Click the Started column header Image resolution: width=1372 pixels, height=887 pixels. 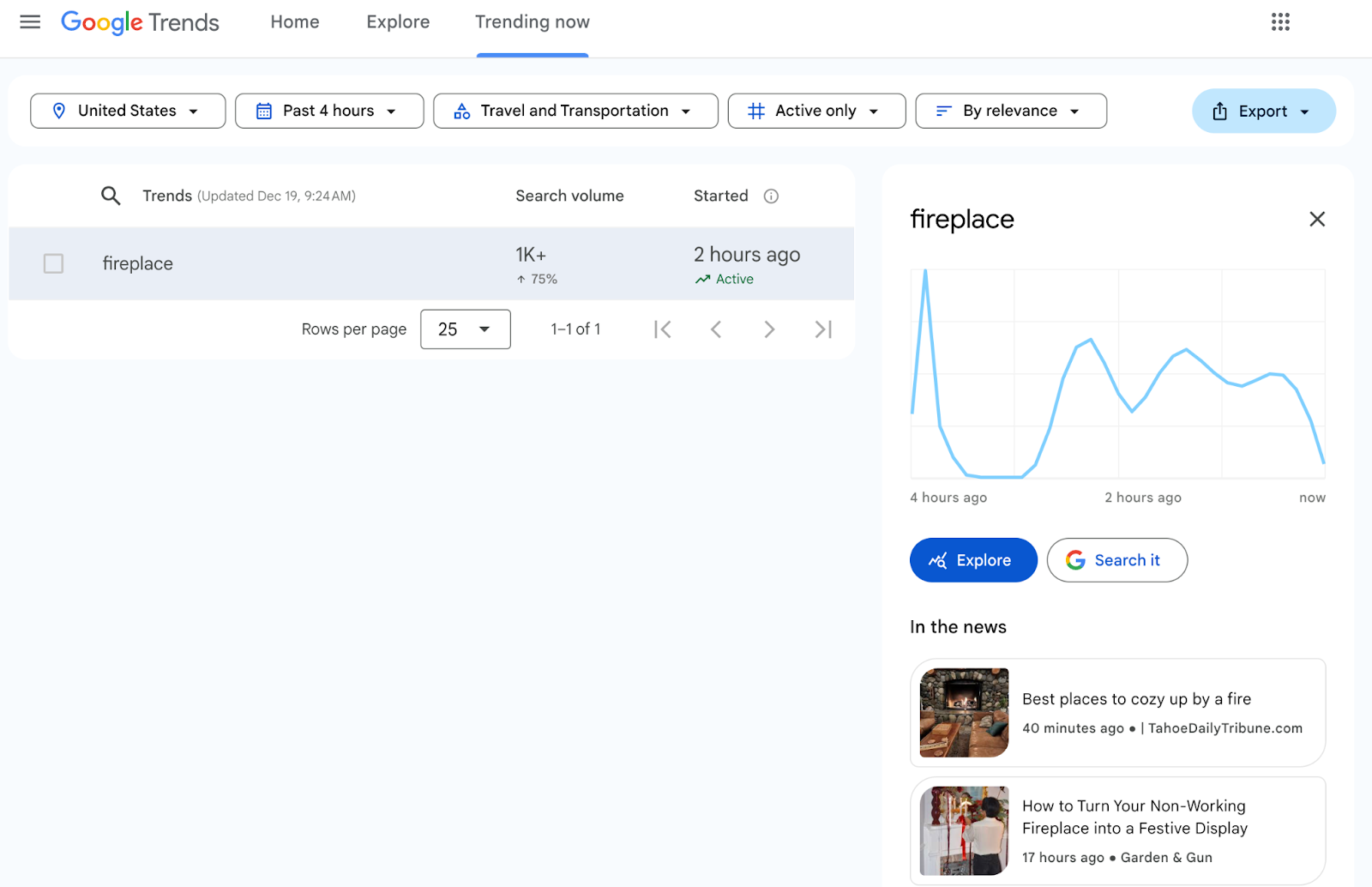pyautogui.click(x=721, y=196)
